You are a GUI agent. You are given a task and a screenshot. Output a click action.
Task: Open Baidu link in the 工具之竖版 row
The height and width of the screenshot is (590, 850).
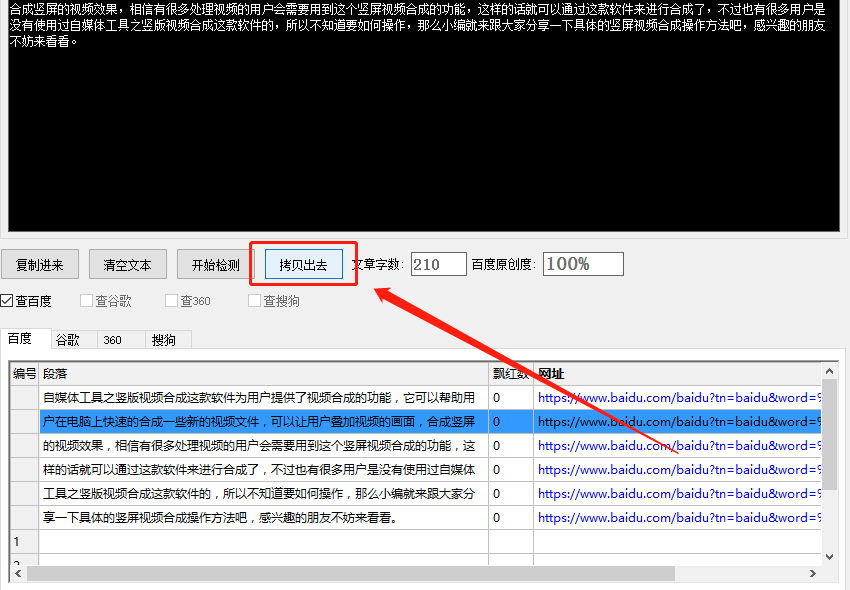[x=679, y=493]
